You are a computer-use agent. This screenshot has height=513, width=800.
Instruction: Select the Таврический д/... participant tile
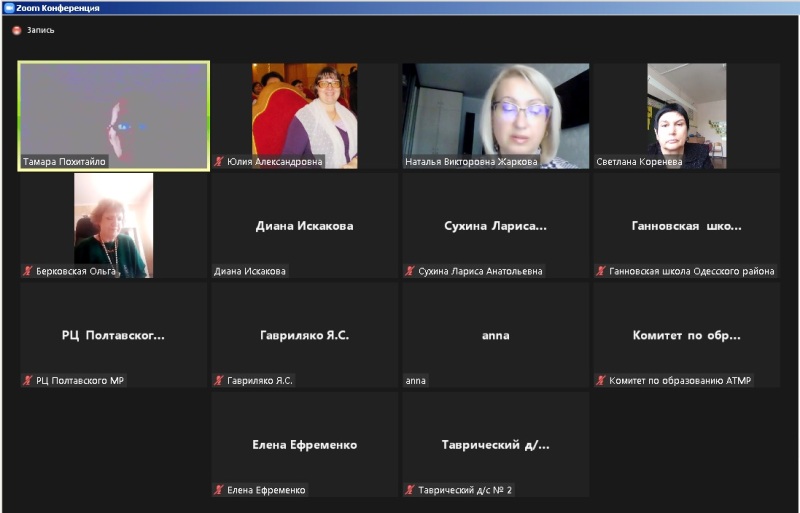tap(495, 445)
